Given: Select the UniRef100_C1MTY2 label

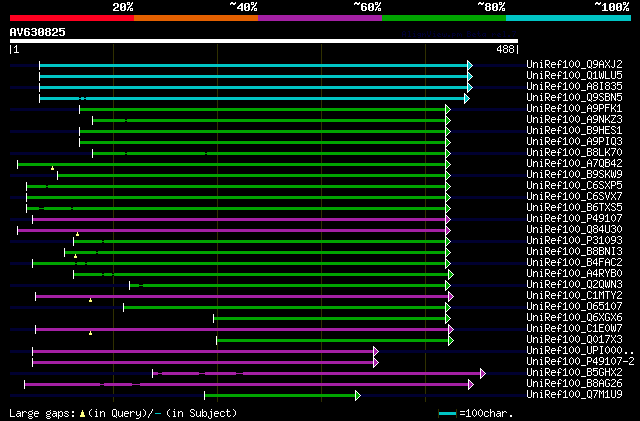Looking at the screenshot, I should pos(574,296).
